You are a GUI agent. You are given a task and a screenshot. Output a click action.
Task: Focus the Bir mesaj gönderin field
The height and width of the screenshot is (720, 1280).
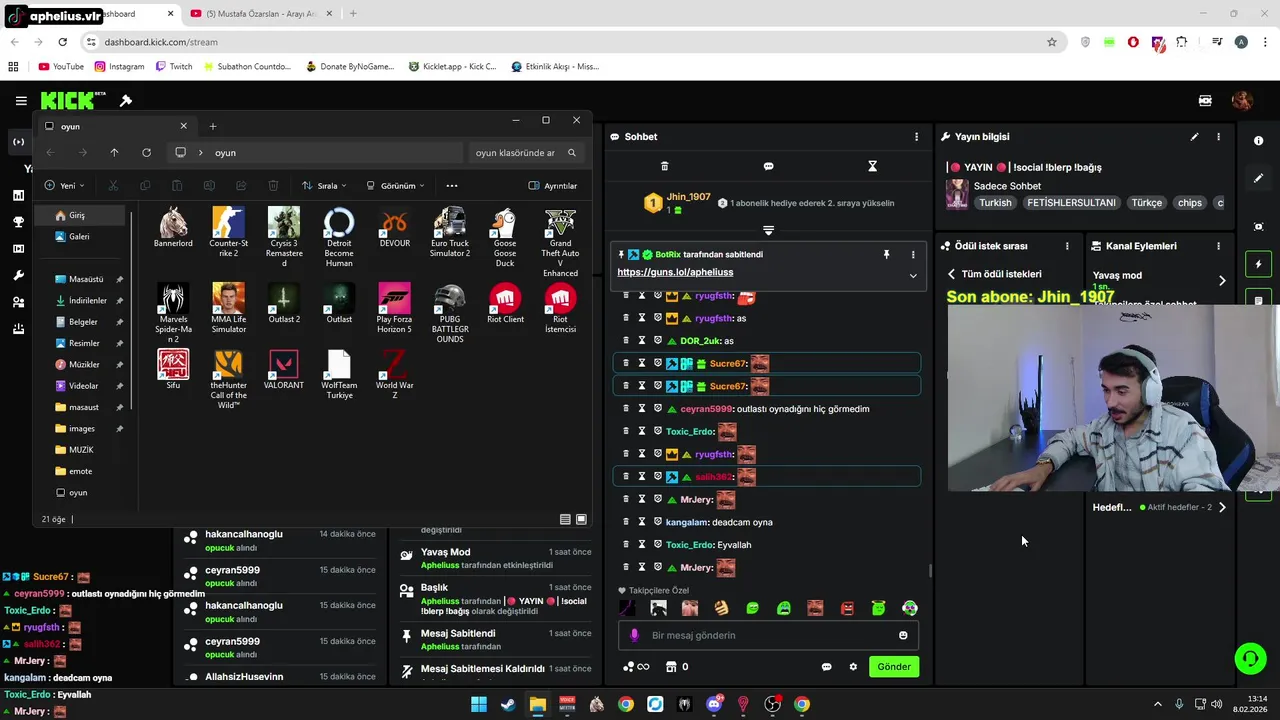tap(770, 635)
